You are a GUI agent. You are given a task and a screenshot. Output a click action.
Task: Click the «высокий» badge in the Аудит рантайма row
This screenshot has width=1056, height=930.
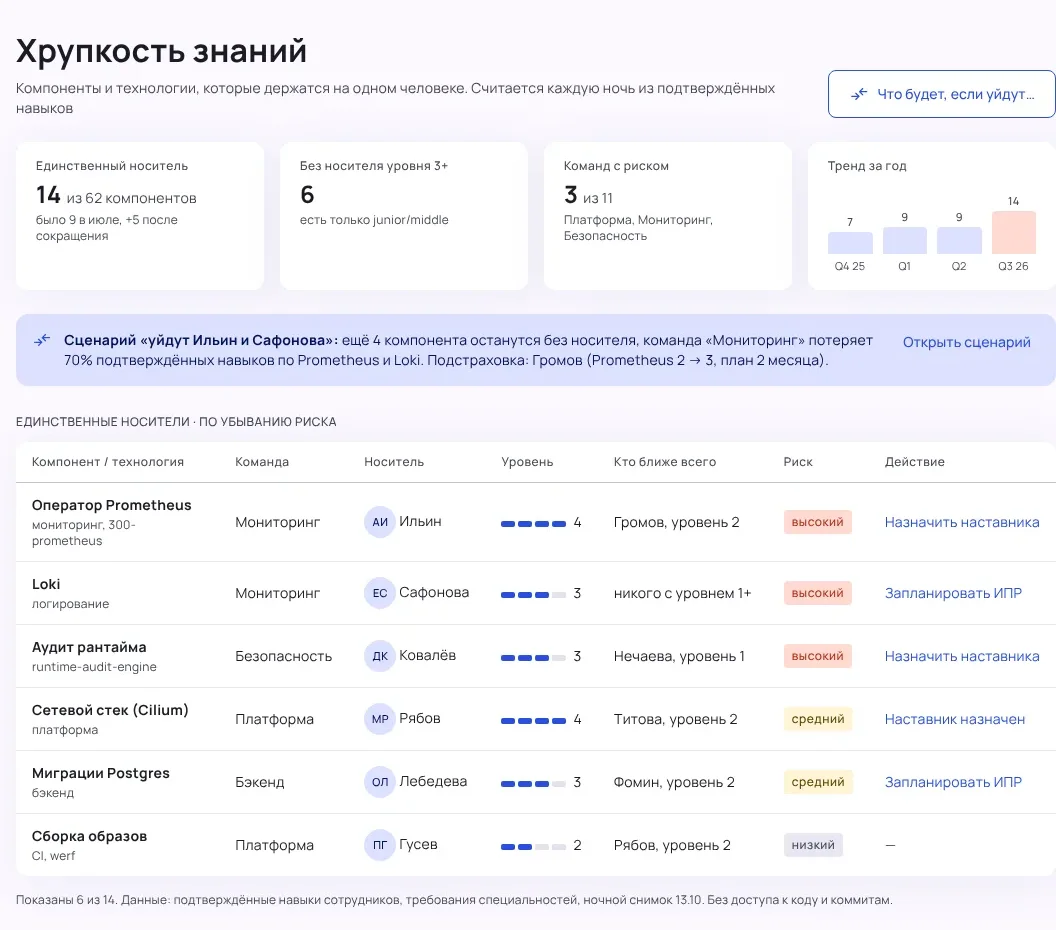coord(818,656)
